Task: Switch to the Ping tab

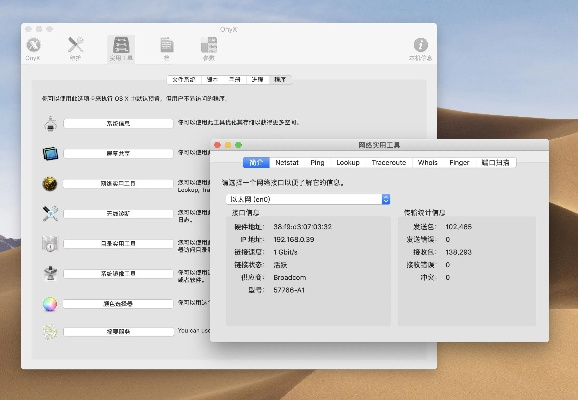Action: click(317, 163)
